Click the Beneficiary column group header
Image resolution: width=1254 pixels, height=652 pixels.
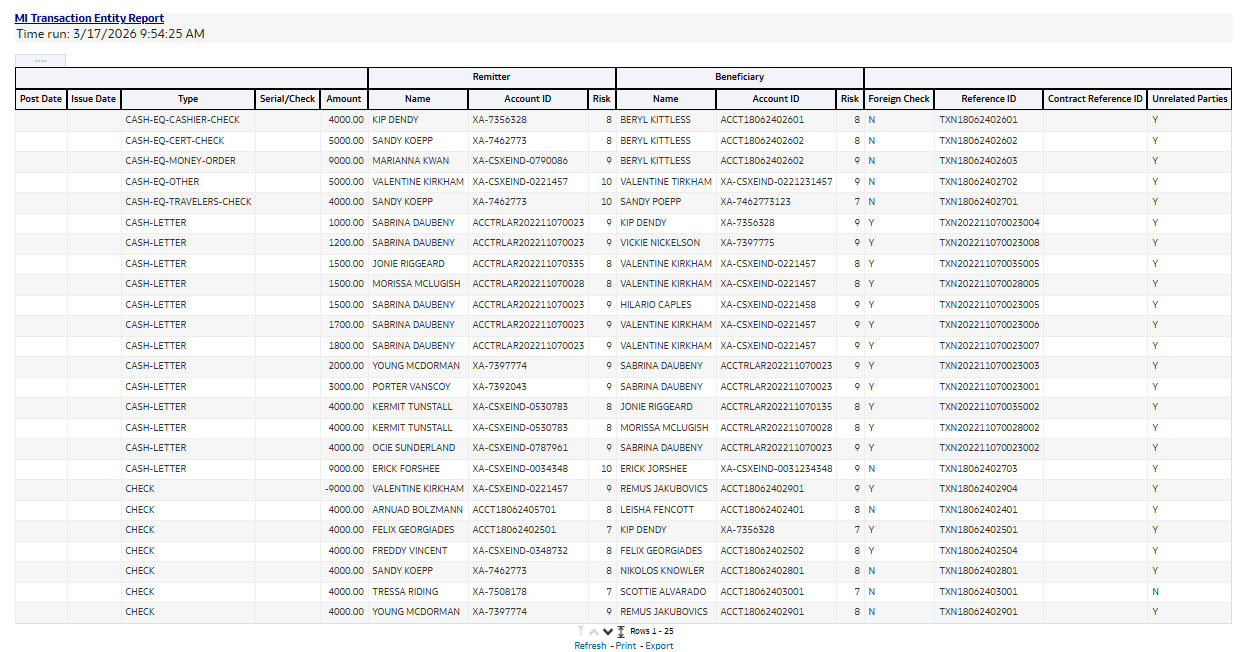click(738, 77)
